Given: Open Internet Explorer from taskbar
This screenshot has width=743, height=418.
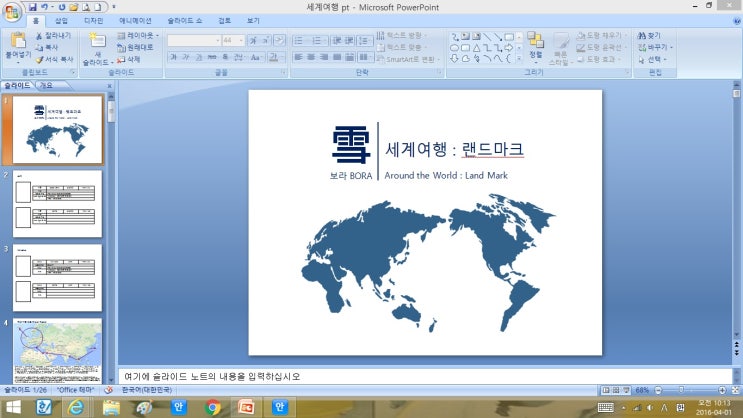Looking at the screenshot, I should (x=76, y=407).
